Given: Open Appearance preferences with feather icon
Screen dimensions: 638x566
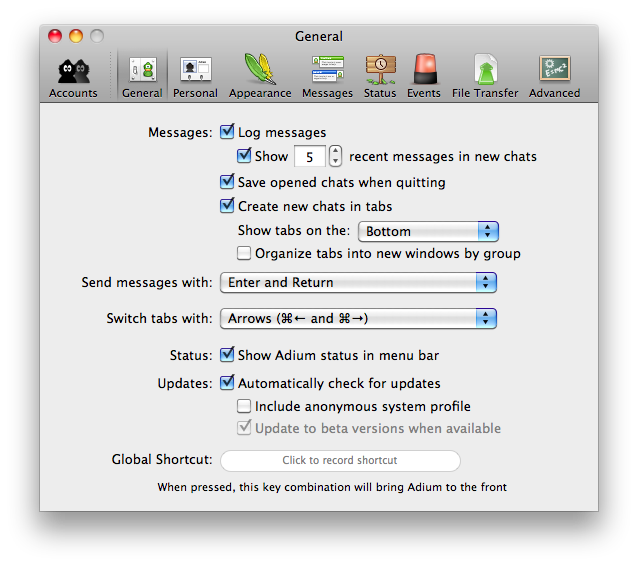Looking at the screenshot, I should [x=260, y=77].
